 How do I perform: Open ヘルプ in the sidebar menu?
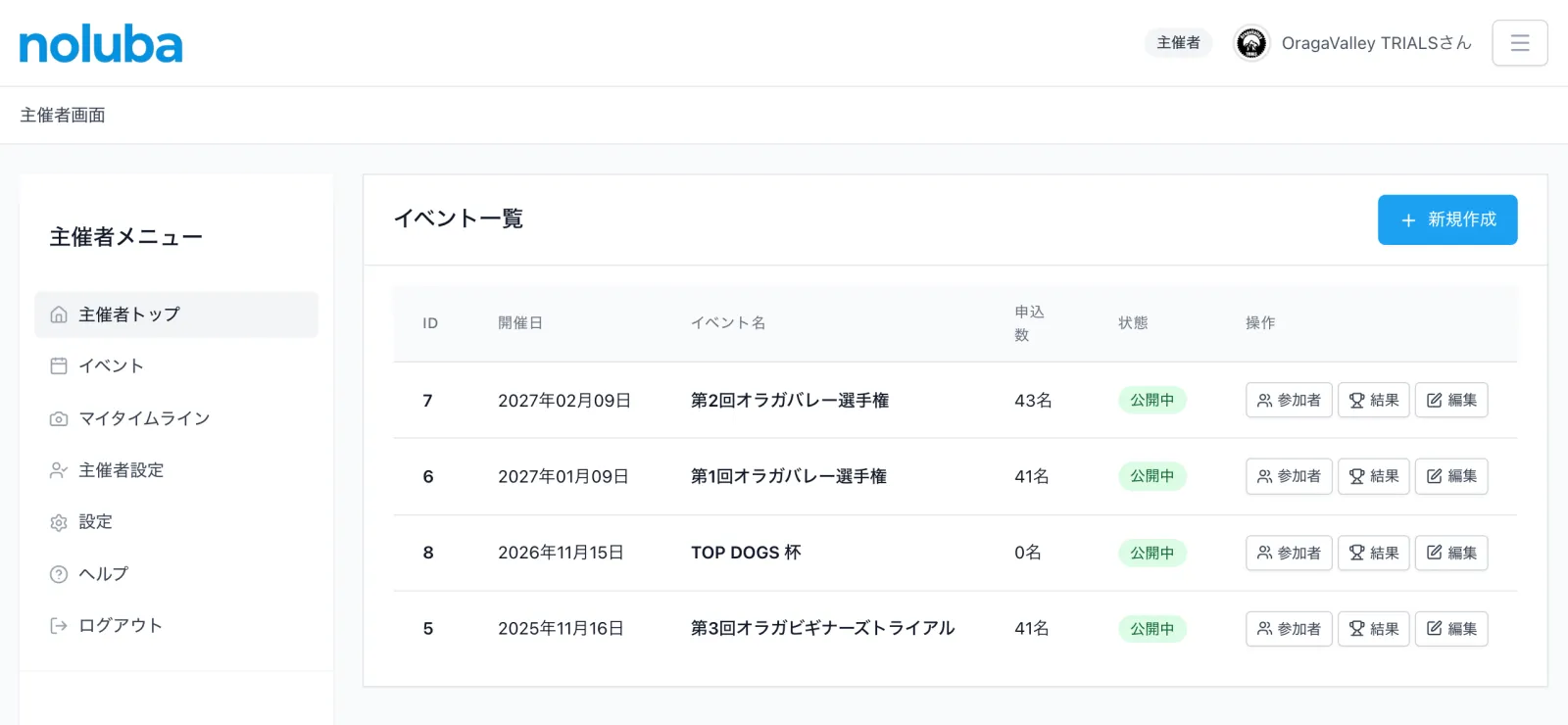coord(176,574)
